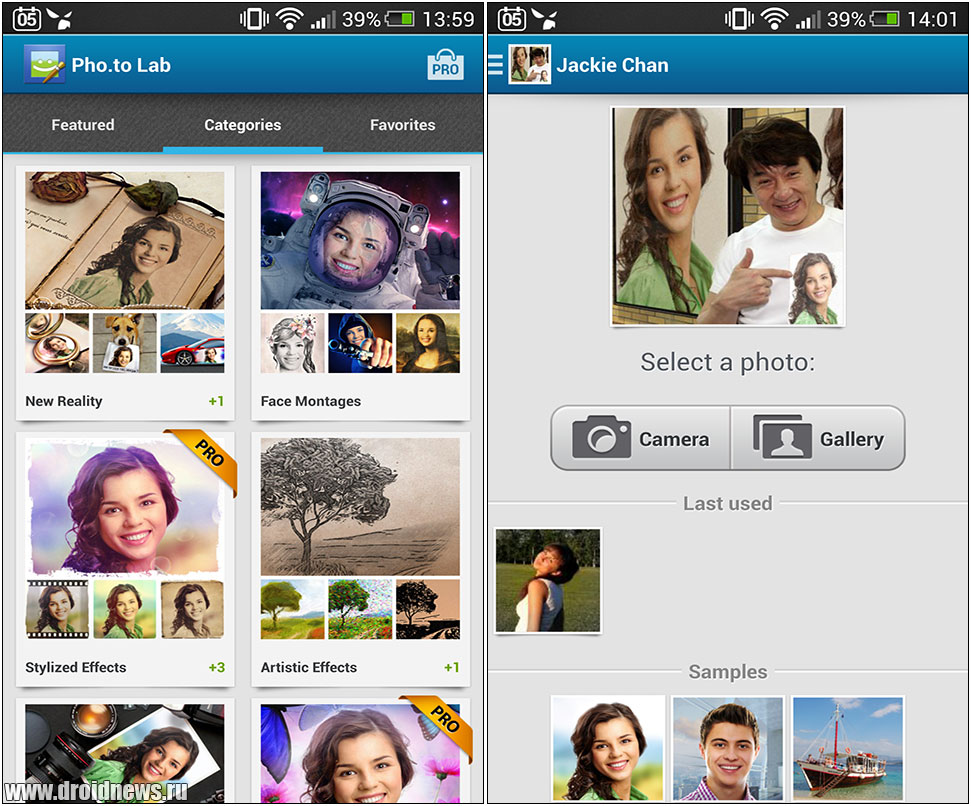The image size is (971, 806).
Task: Tap the vibrate mode icon in right status bar
Action: [x=739, y=19]
